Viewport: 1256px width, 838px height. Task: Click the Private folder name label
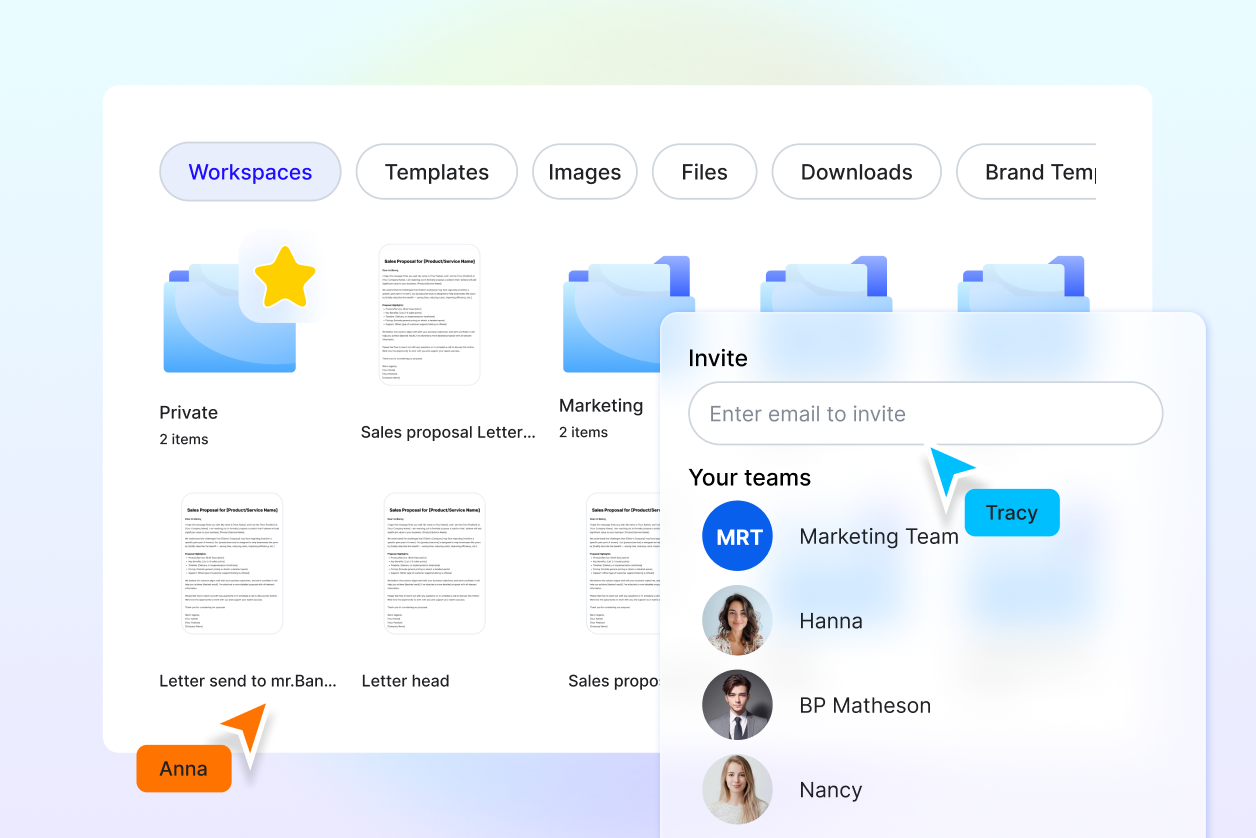189,413
